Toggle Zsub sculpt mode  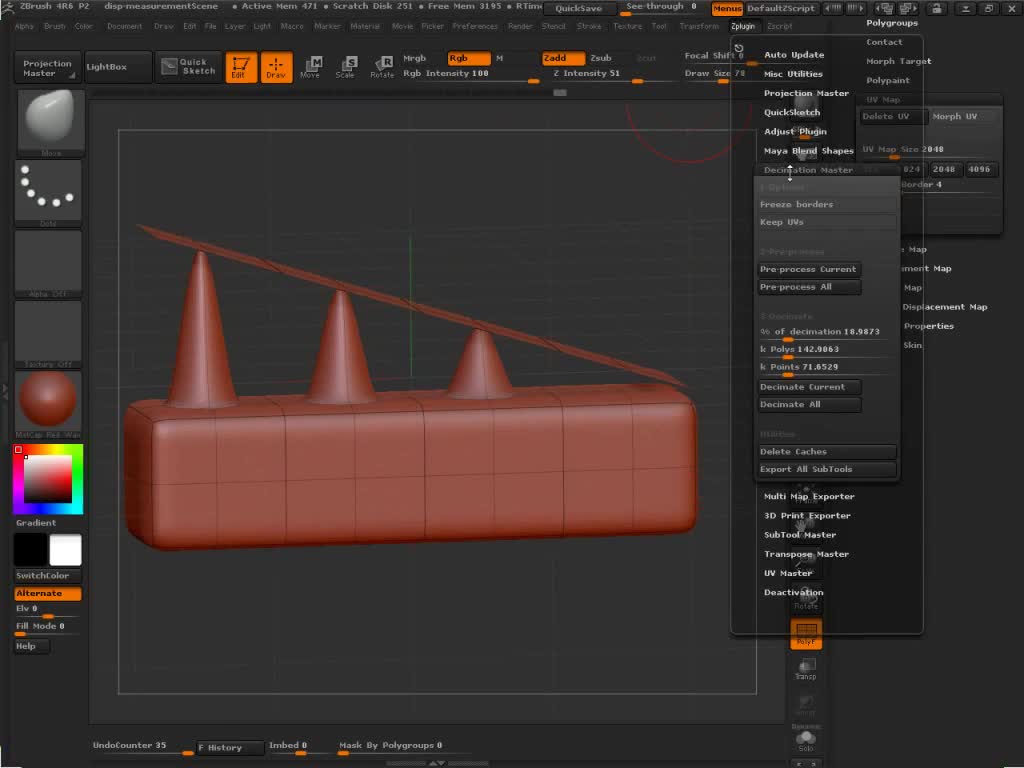601,58
